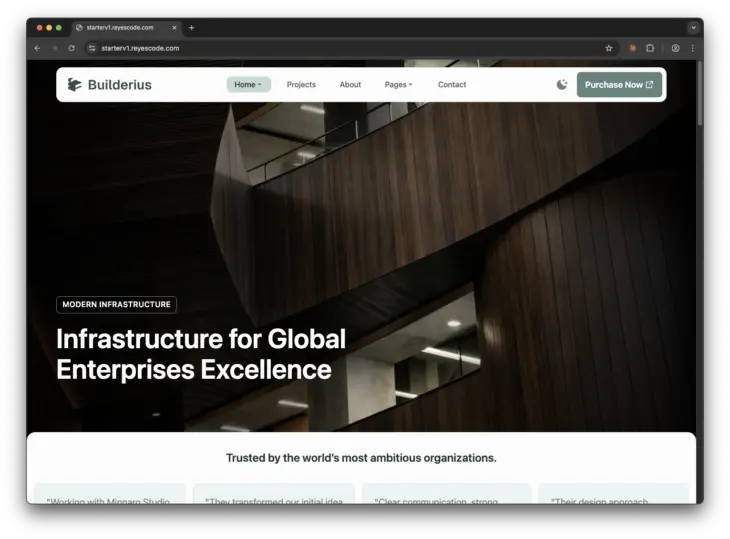Viewport: 730px width, 539px height.
Task: Click the Builderius logo icon
Action: tap(75, 85)
